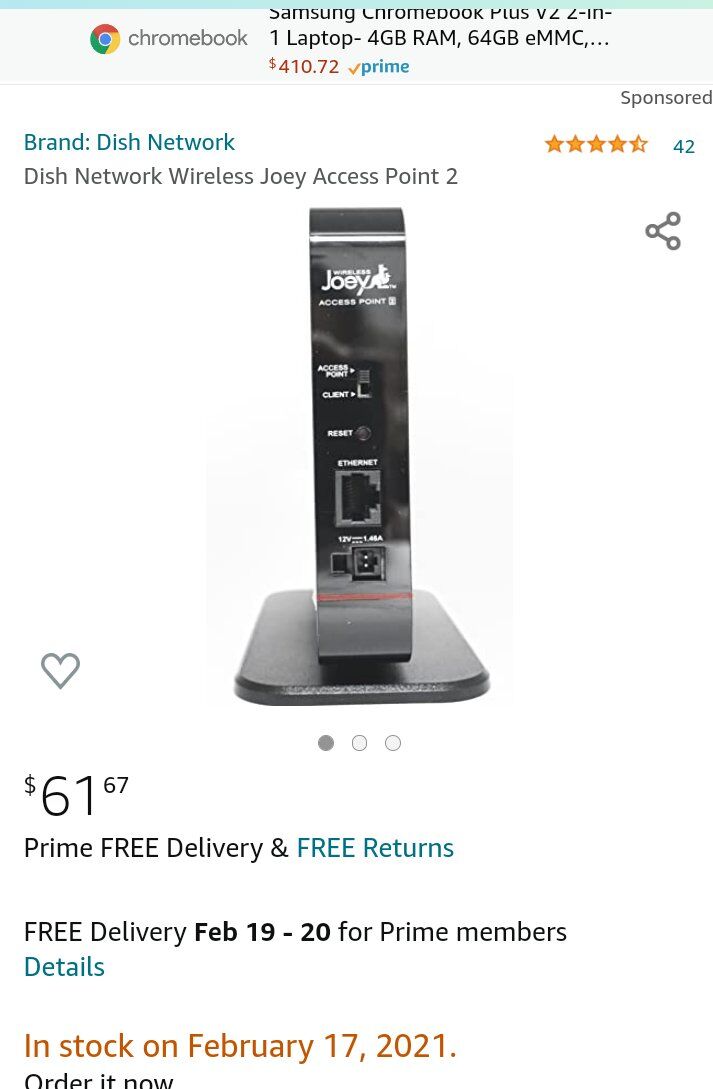Tap the share icon beside product image
713x1089 pixels.
[x=663, y=231]
